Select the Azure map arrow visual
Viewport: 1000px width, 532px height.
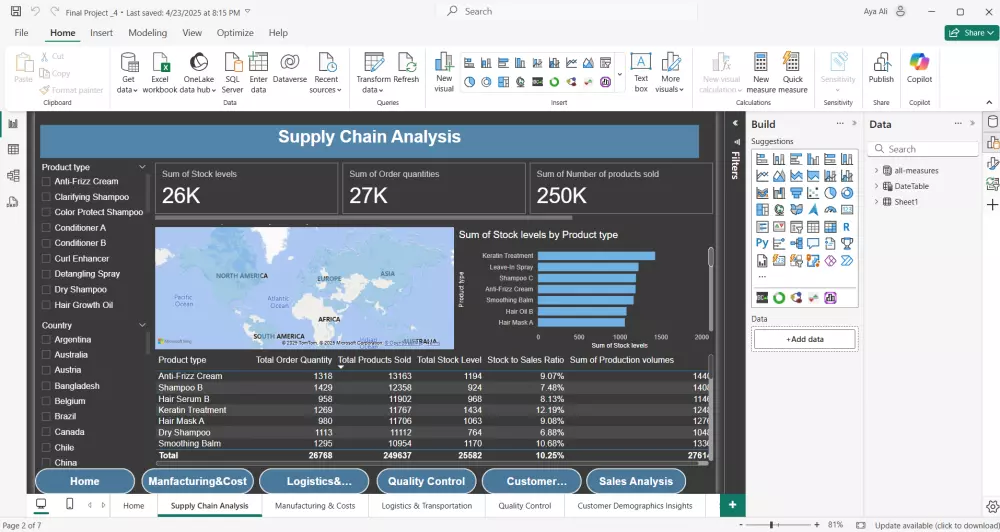point(812,209)
